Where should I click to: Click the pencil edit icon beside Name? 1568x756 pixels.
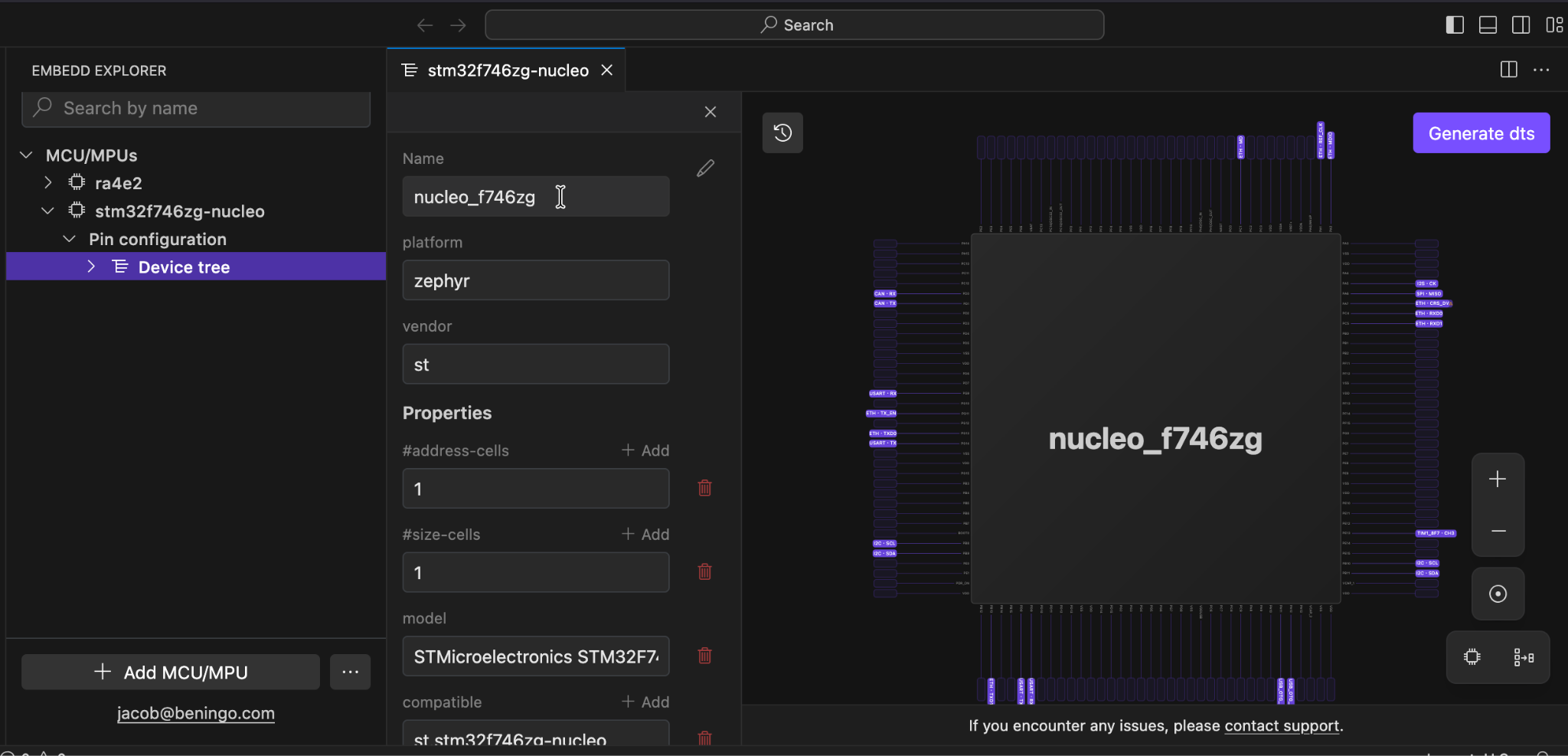pos(705,169)
